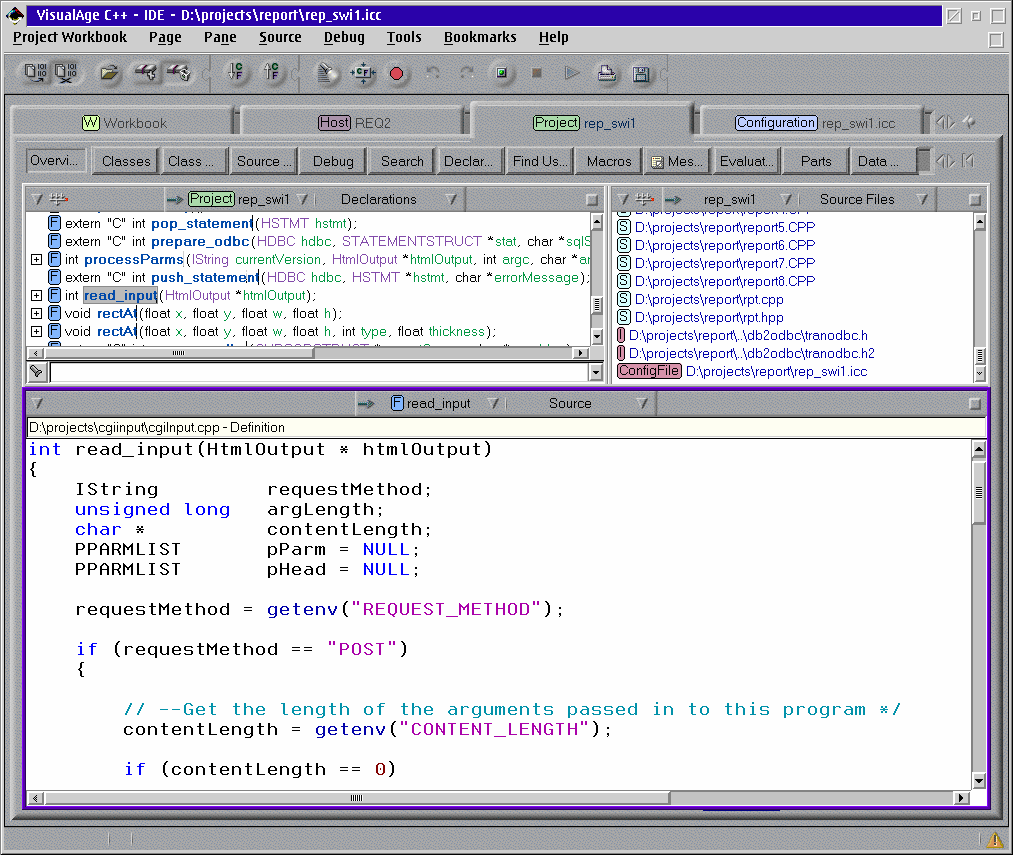The image size is (1013, 855).
Task: Click the binary files icon with curved arrow
Action: click(x=36, y=73)
